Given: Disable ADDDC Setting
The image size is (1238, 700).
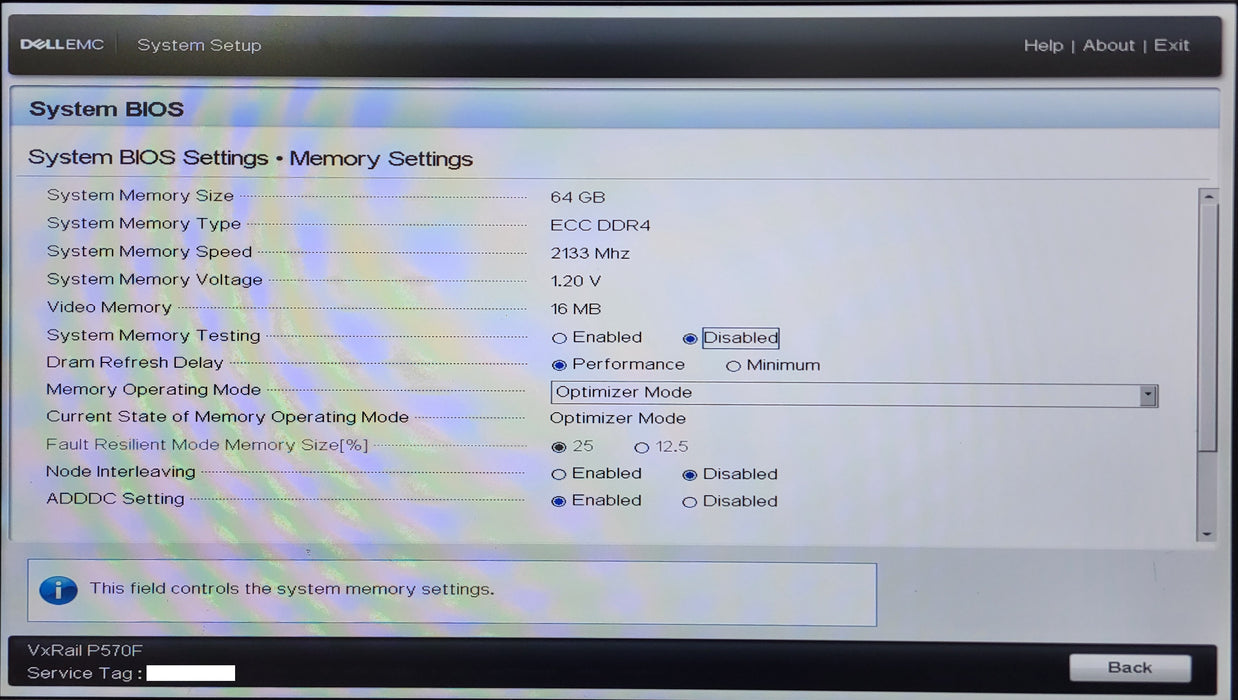Looking at the screenshot, I should click(x=689, y=502).
